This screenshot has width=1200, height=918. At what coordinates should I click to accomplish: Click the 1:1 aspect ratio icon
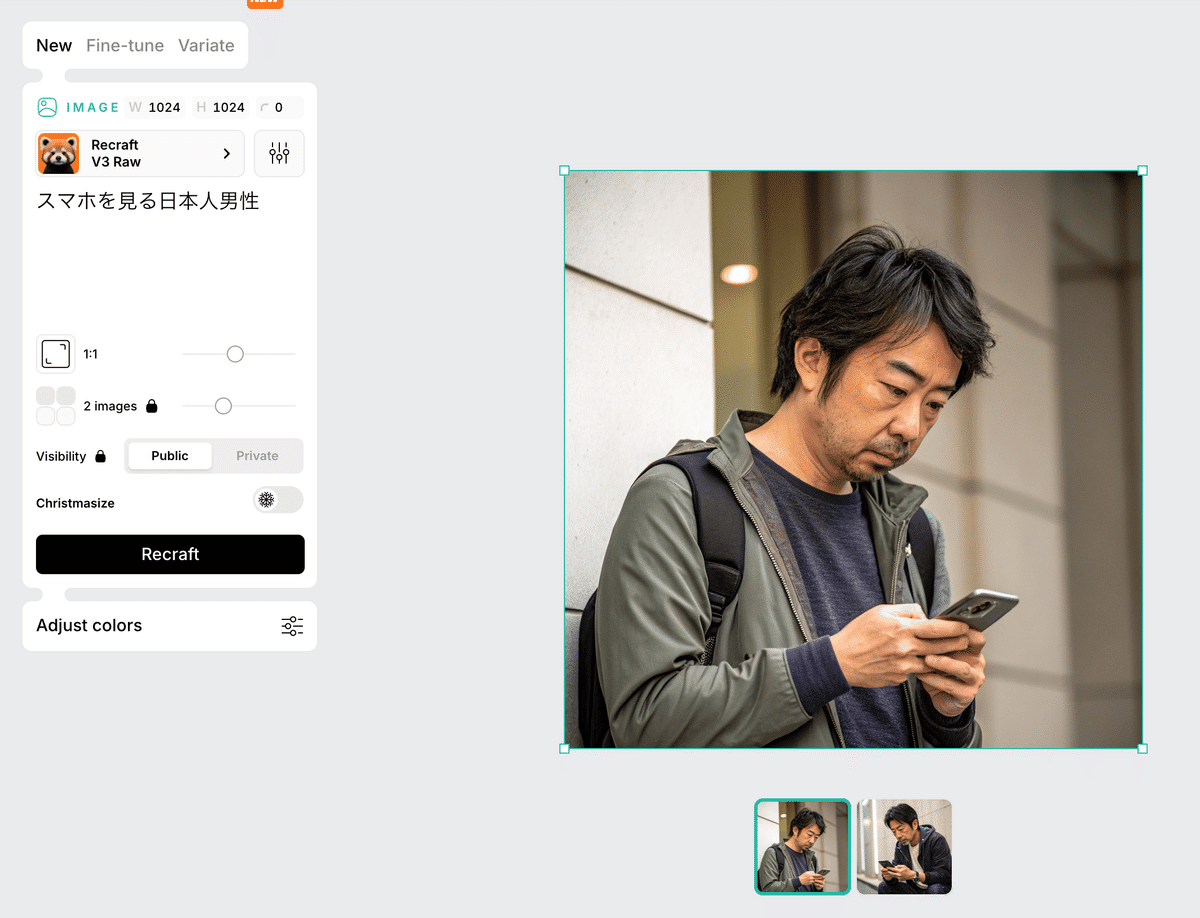pyautogui.click(x=56, y=354)
